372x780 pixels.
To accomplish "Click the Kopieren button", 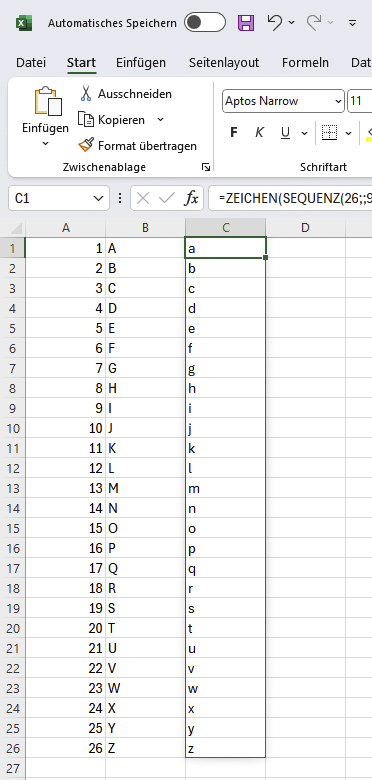I will (112, 120).
